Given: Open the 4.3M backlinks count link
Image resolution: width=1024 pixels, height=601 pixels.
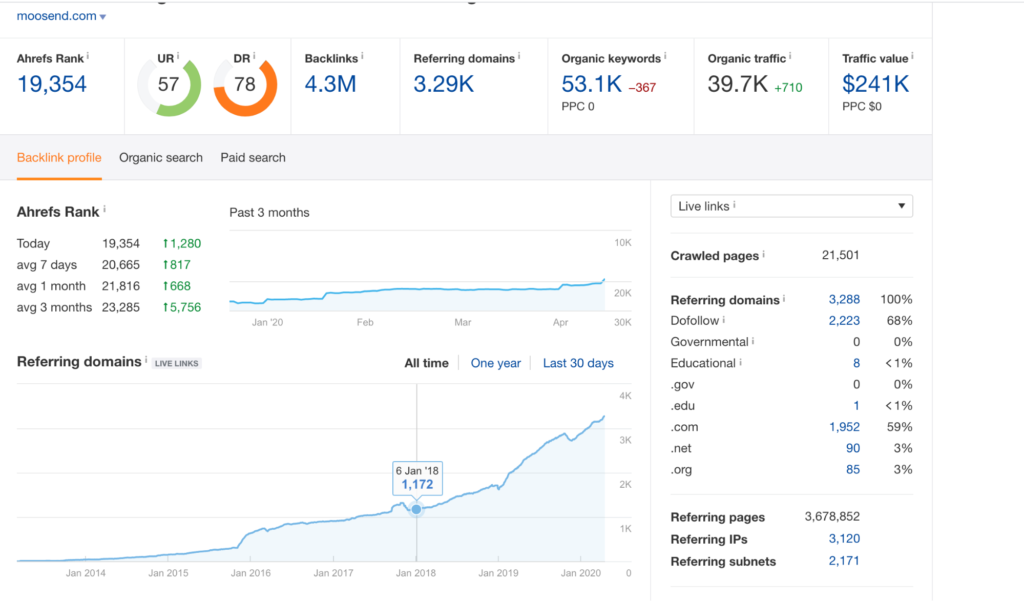Looking at the screenshot, I should pyautogui.click(x=330, y=84).
